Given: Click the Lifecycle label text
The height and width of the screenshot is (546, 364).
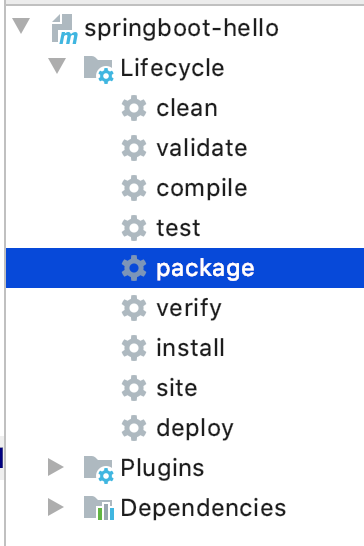Looking at the screenshot, I should (172, 68).
